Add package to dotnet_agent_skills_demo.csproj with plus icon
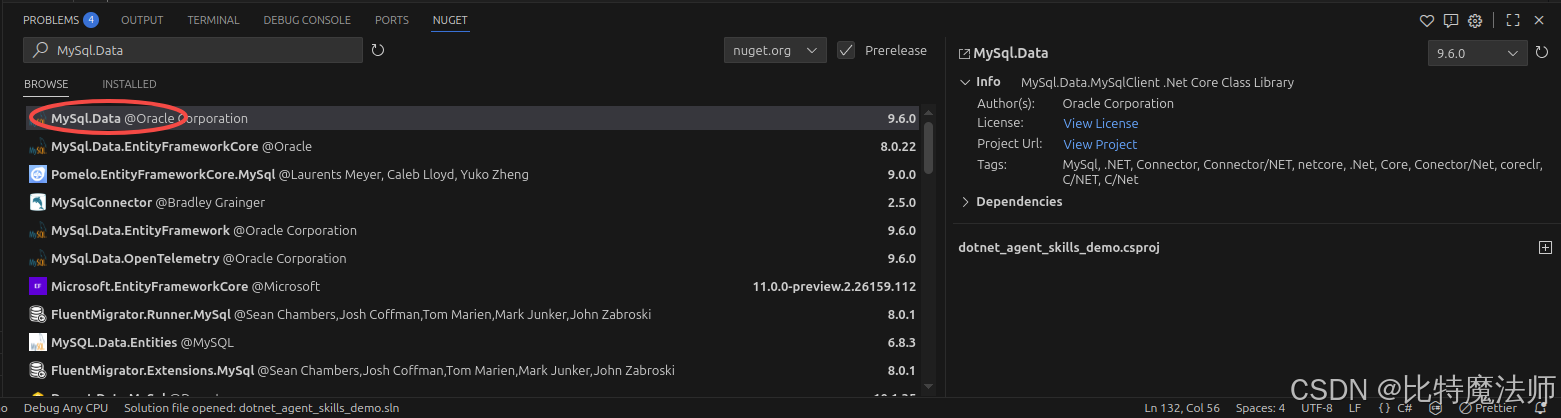Image resolution: width=1561 pixels, height=418 pixels. pyautogui.click(x=1545, y=248)
